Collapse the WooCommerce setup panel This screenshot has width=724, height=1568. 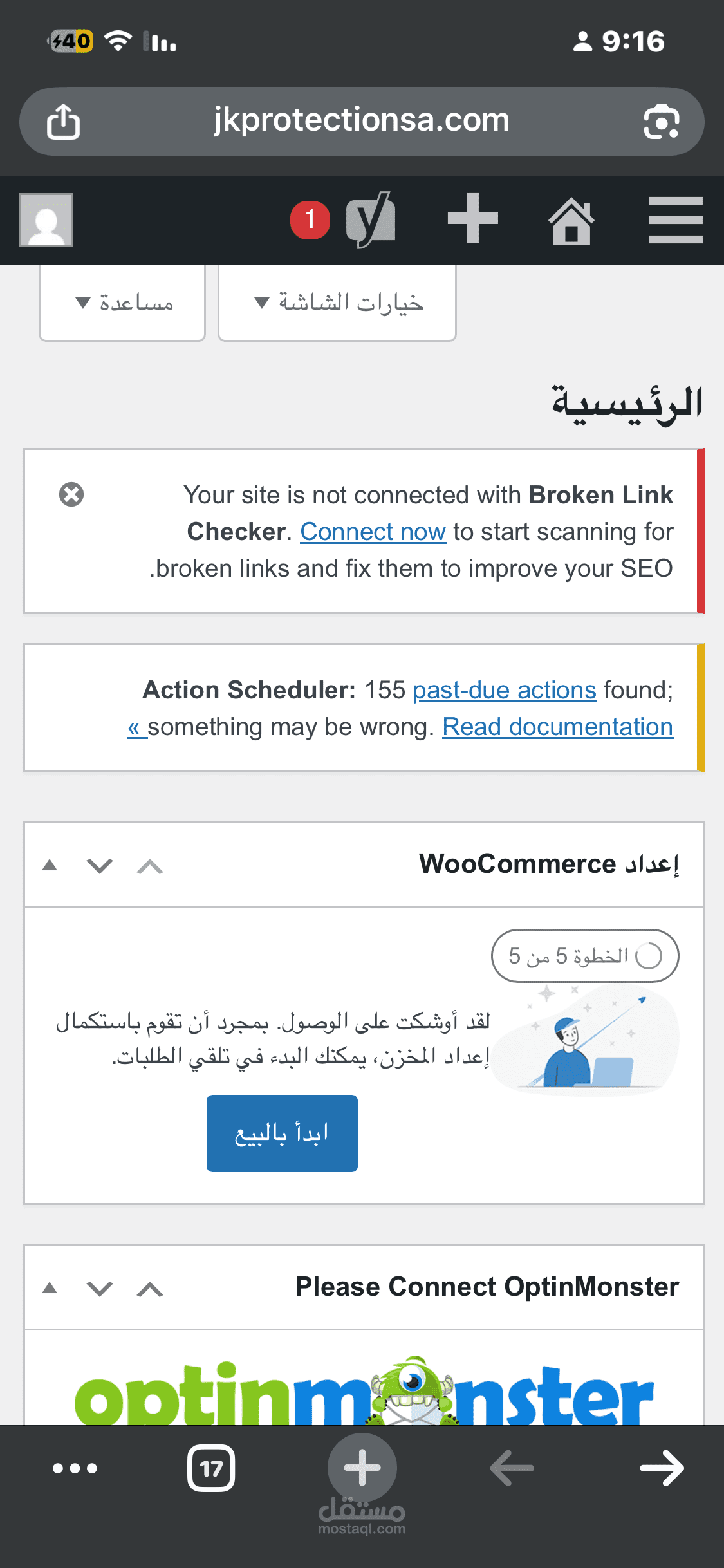(50, 865)
